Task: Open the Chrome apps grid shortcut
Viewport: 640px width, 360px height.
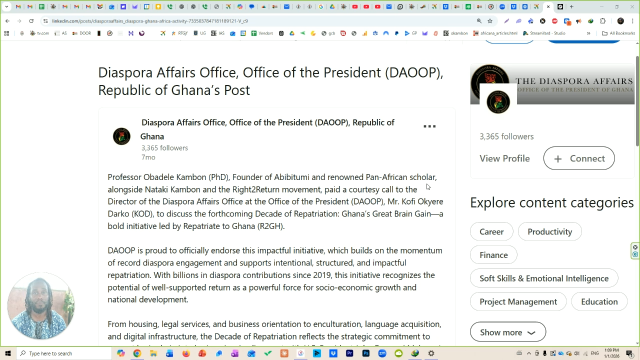Action: [x=7, y=33]
